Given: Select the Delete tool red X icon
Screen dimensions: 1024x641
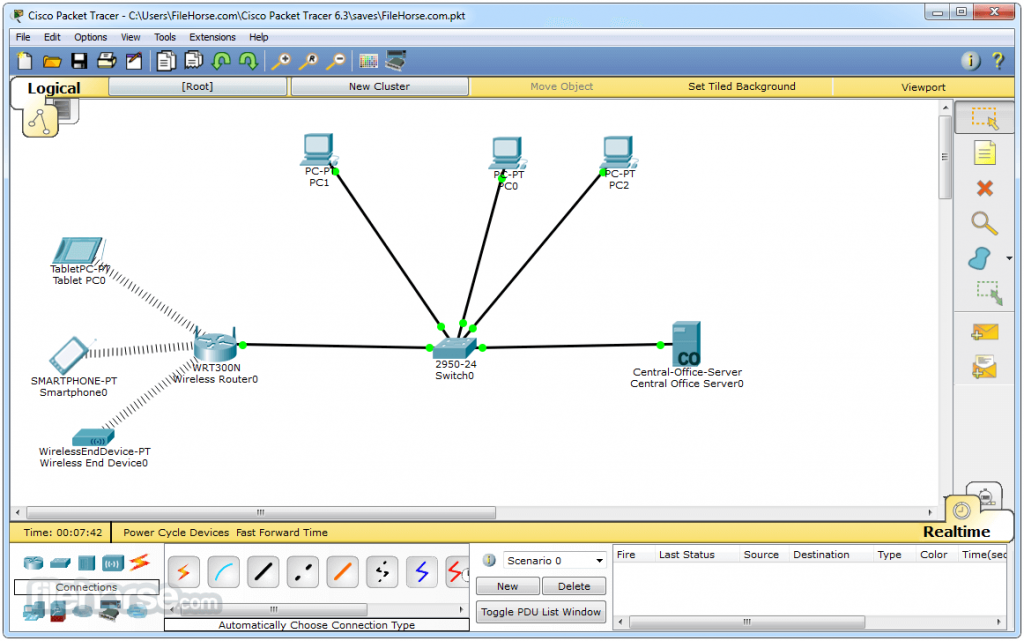Looking at the screenshot, I should [984, 189].
